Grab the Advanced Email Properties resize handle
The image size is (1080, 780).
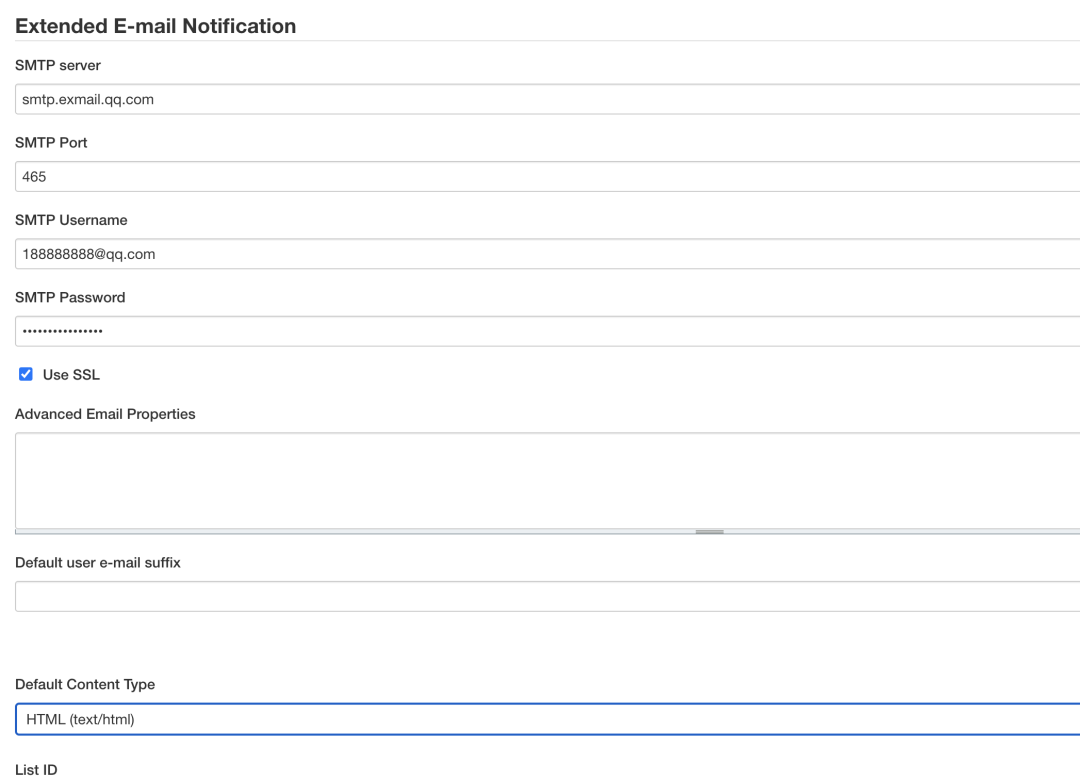point(709,532)
